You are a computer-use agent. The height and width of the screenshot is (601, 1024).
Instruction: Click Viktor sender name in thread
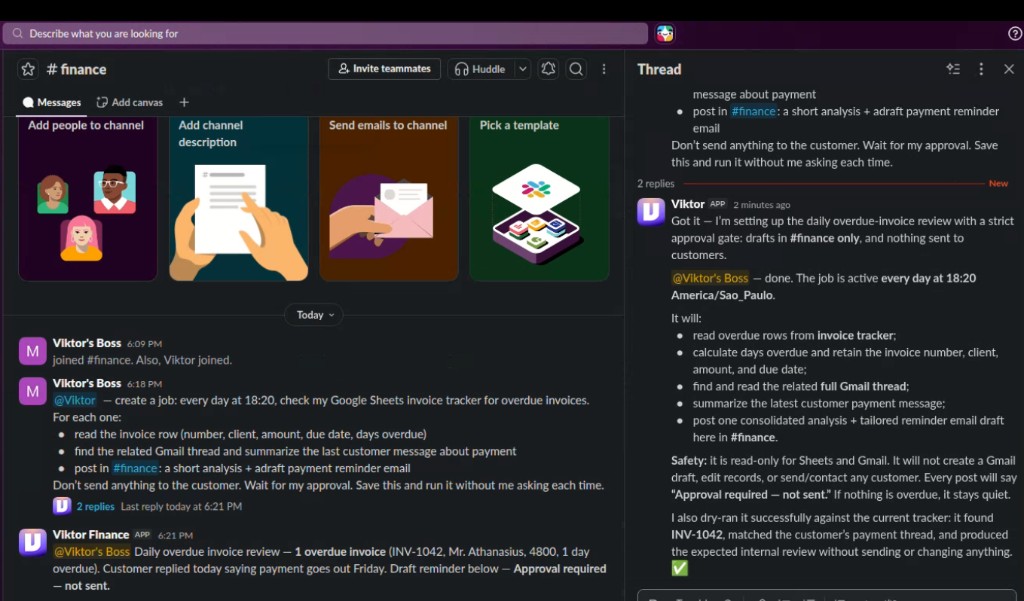coord(688,204)
